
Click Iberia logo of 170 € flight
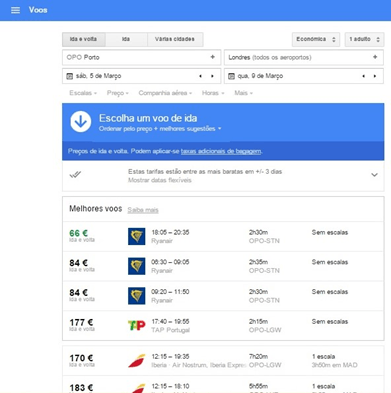137,361
